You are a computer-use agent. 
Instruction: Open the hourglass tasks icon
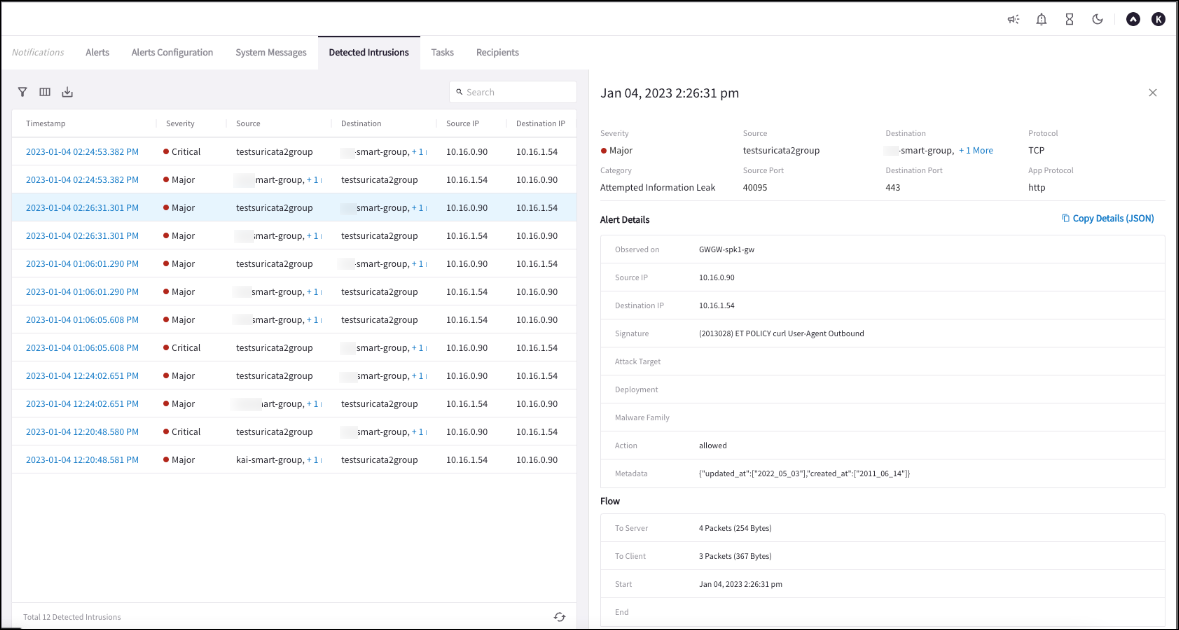point(1069,19)
